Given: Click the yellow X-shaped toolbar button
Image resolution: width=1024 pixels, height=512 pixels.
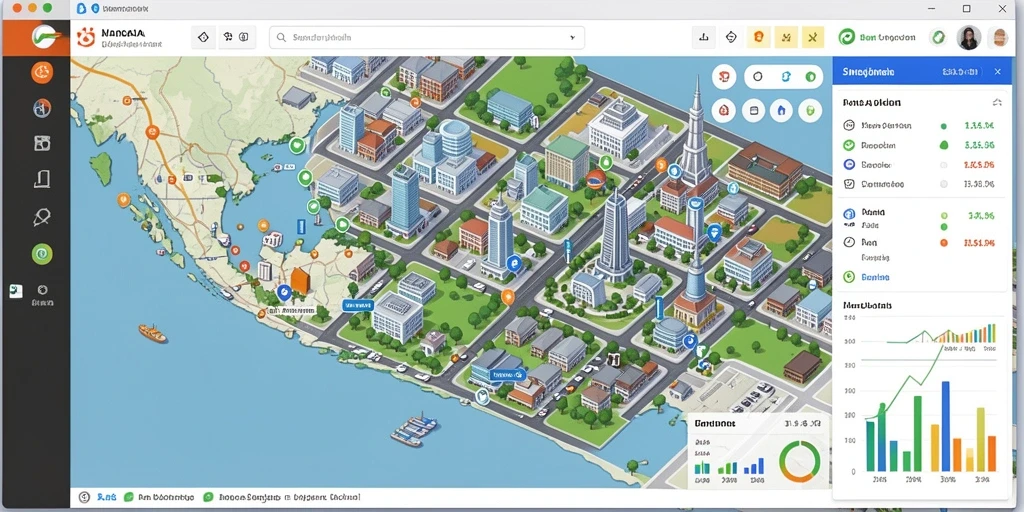Looking at the screenshot, I should tap(812, 38).
